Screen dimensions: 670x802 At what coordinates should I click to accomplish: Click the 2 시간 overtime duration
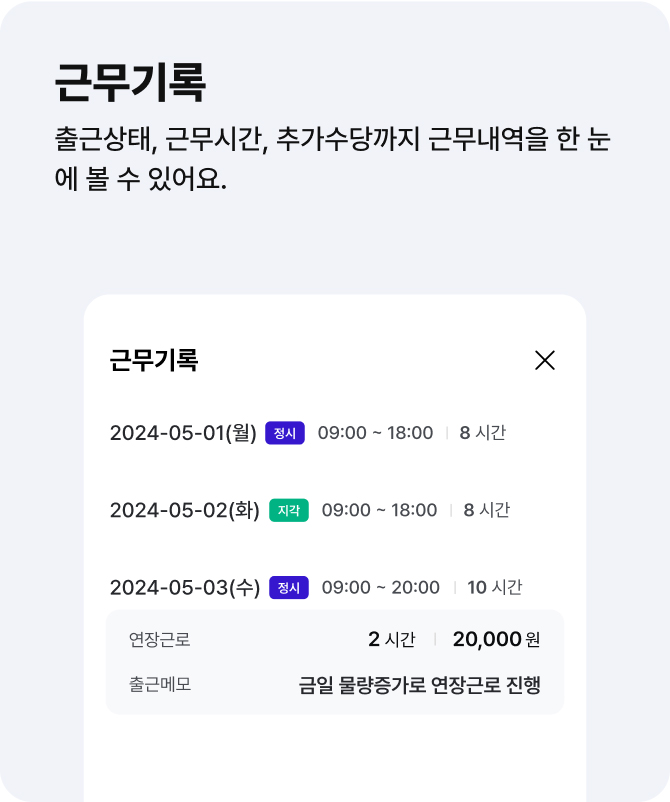392,639
